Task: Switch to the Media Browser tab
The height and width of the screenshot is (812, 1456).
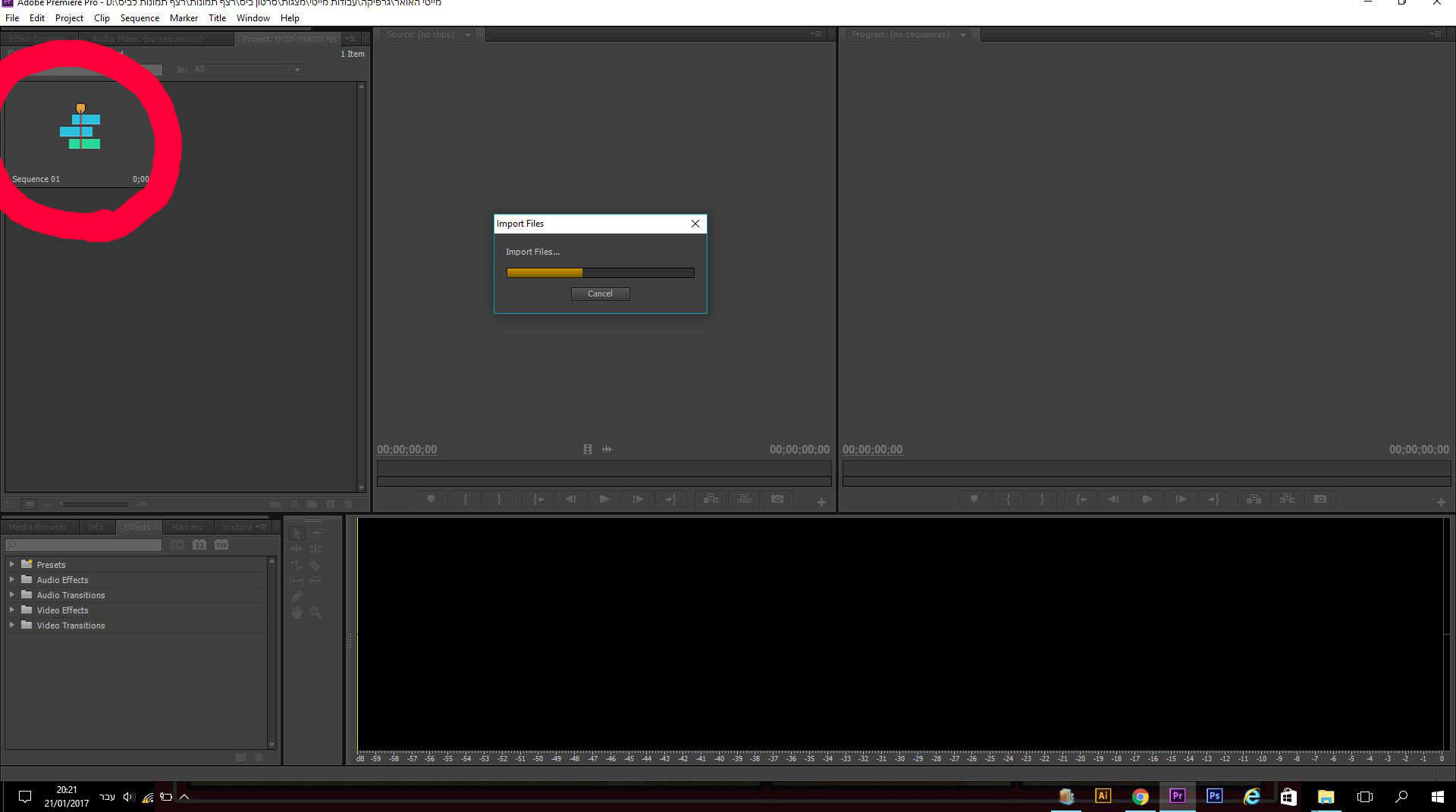Action: click(38, 527)
